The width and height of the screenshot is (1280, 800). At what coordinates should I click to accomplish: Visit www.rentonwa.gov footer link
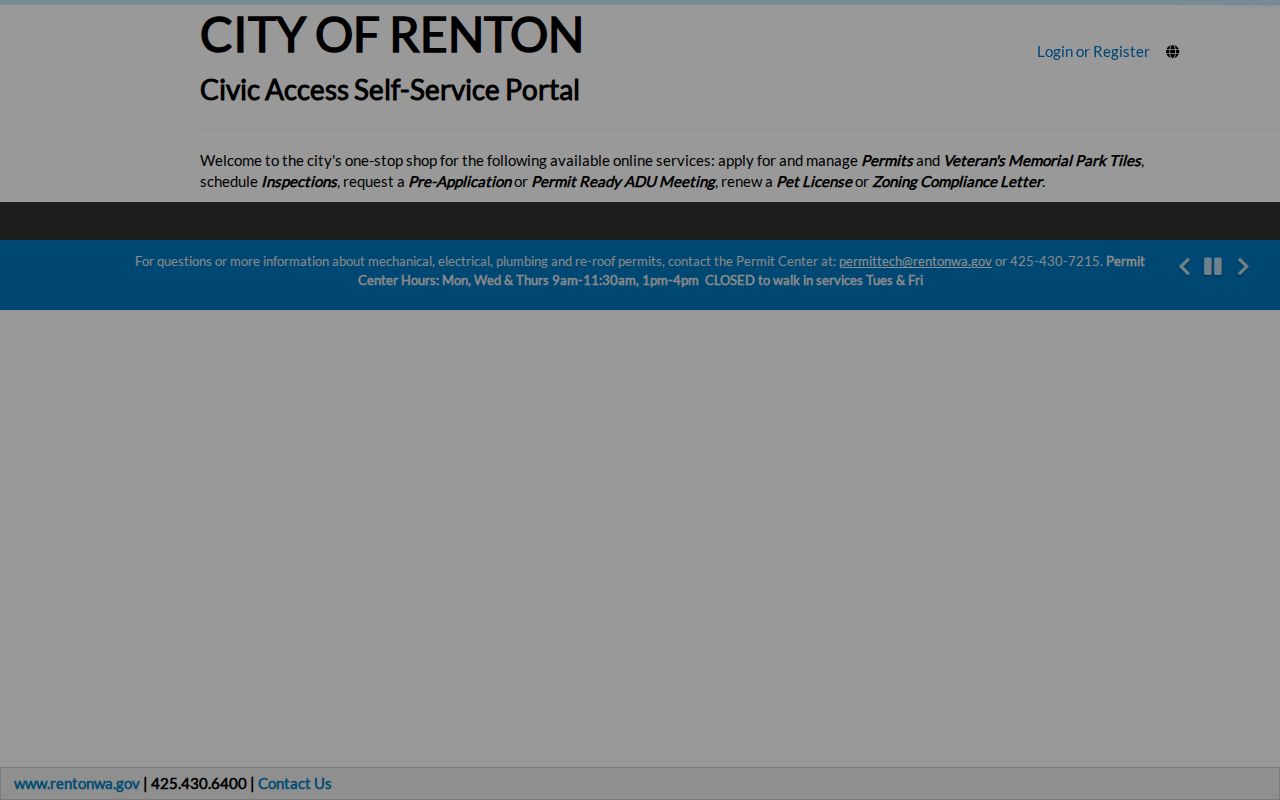(77, 784)
